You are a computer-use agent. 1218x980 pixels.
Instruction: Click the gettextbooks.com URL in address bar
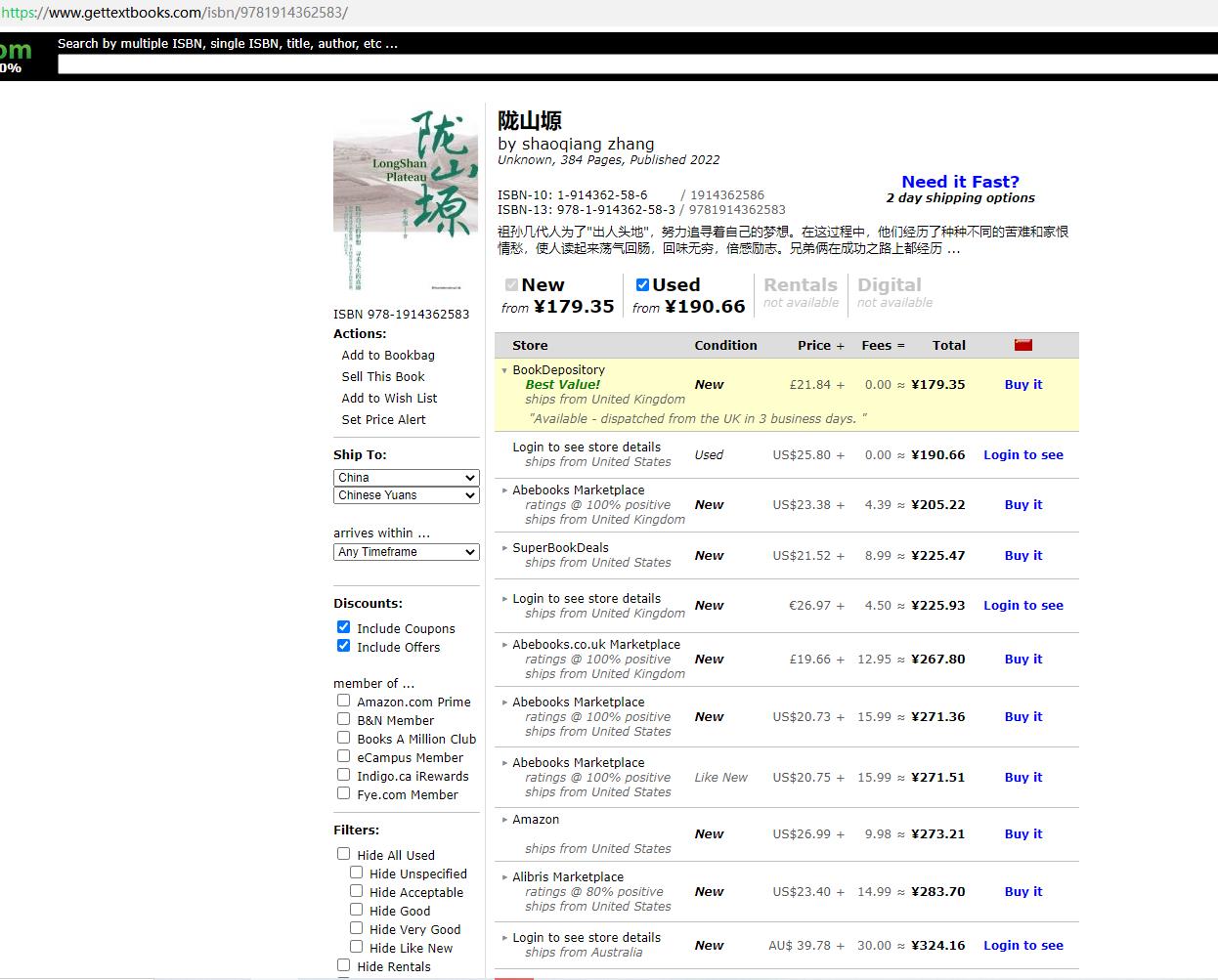[x=174, y=13]
